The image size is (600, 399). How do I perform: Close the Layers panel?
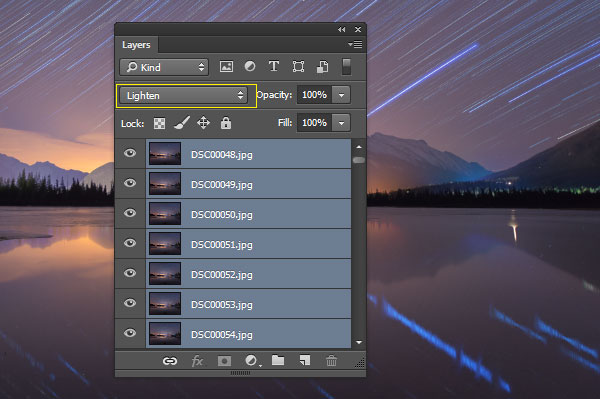point(358,29)
